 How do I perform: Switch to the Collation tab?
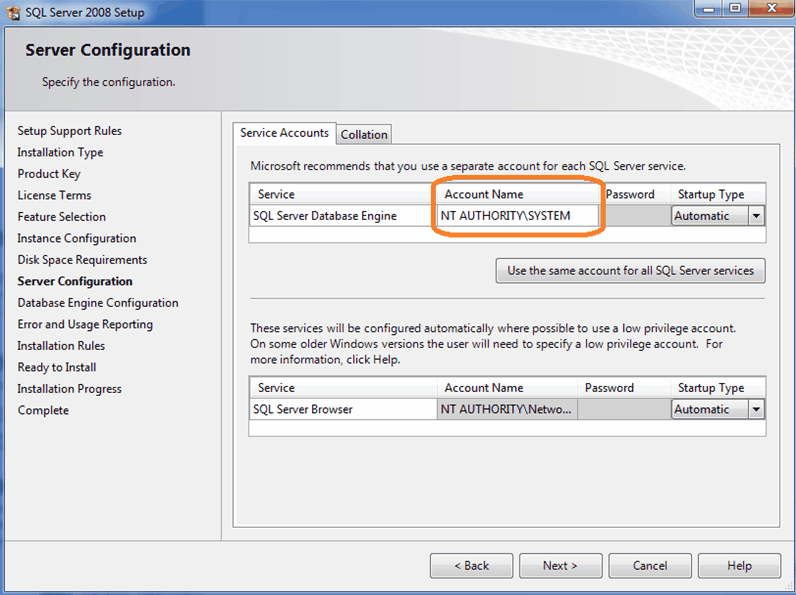[x=364, y=135]
